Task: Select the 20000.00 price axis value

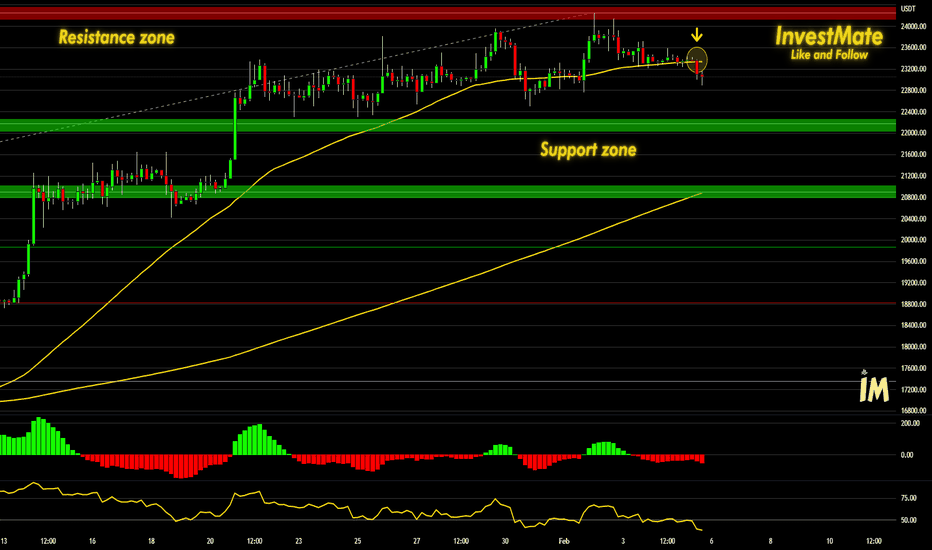Action: (913, 240)
